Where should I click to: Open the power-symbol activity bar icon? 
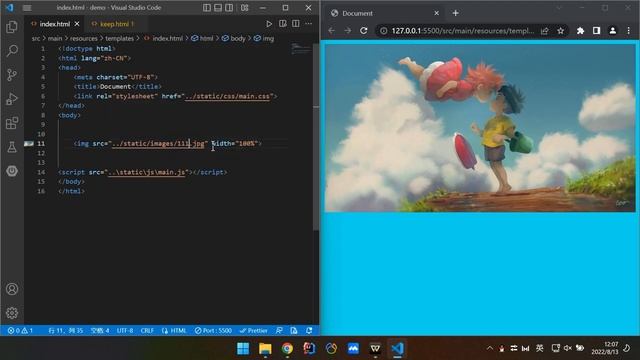[12, 171]
